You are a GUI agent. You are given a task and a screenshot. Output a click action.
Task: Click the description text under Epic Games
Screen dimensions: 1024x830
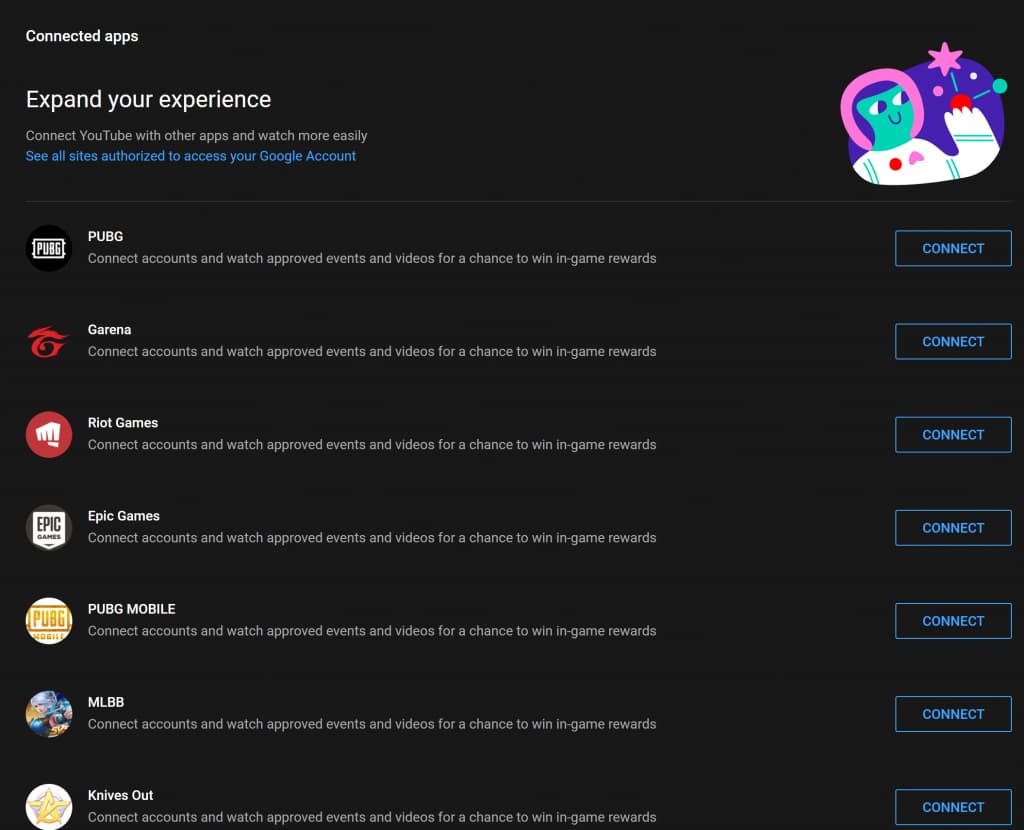372,538
